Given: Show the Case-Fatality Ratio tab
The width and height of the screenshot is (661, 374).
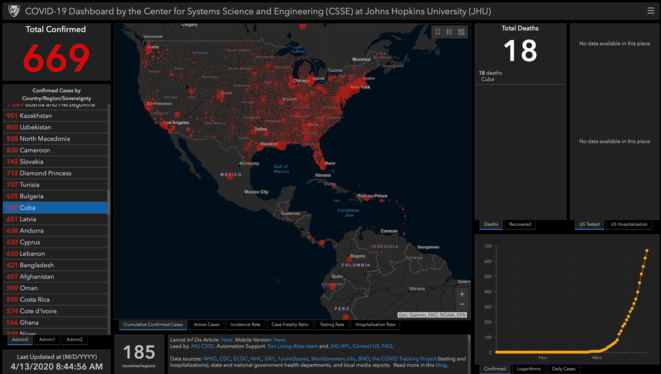Looking at the screenshot, I should (x=290, y=325).
